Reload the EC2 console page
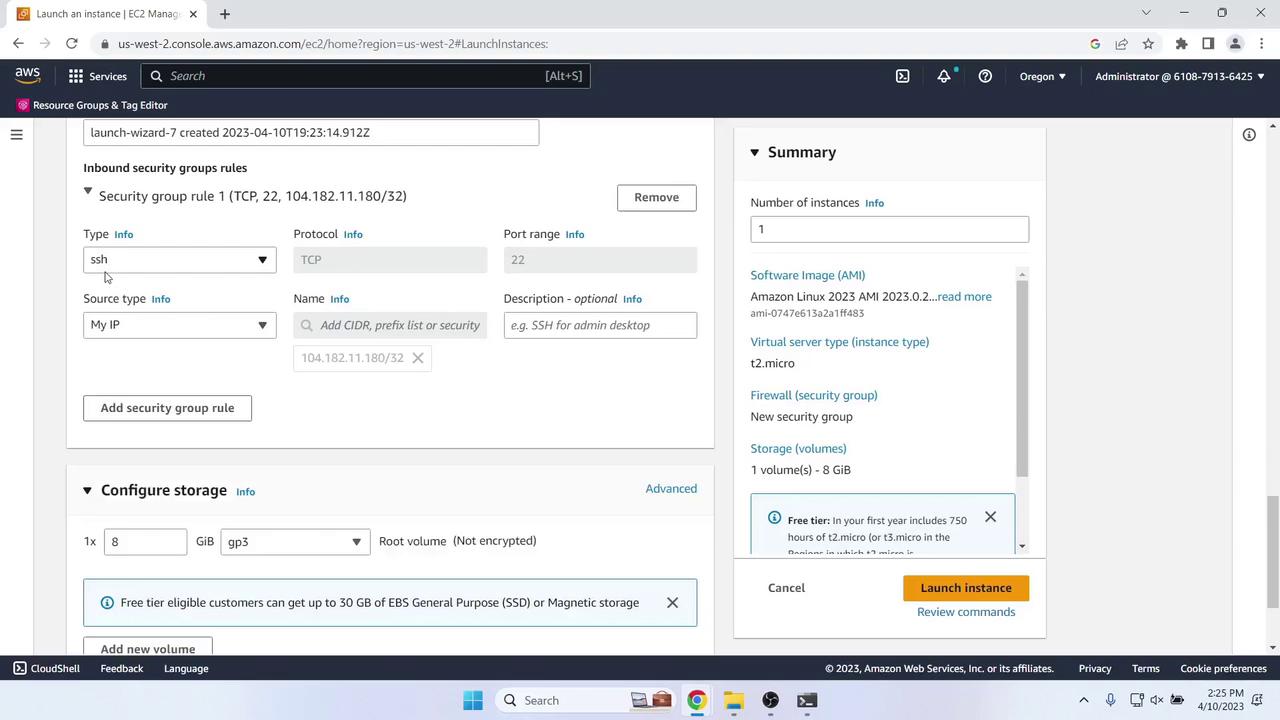The image size is (1280, 720). tap(71, 44)
